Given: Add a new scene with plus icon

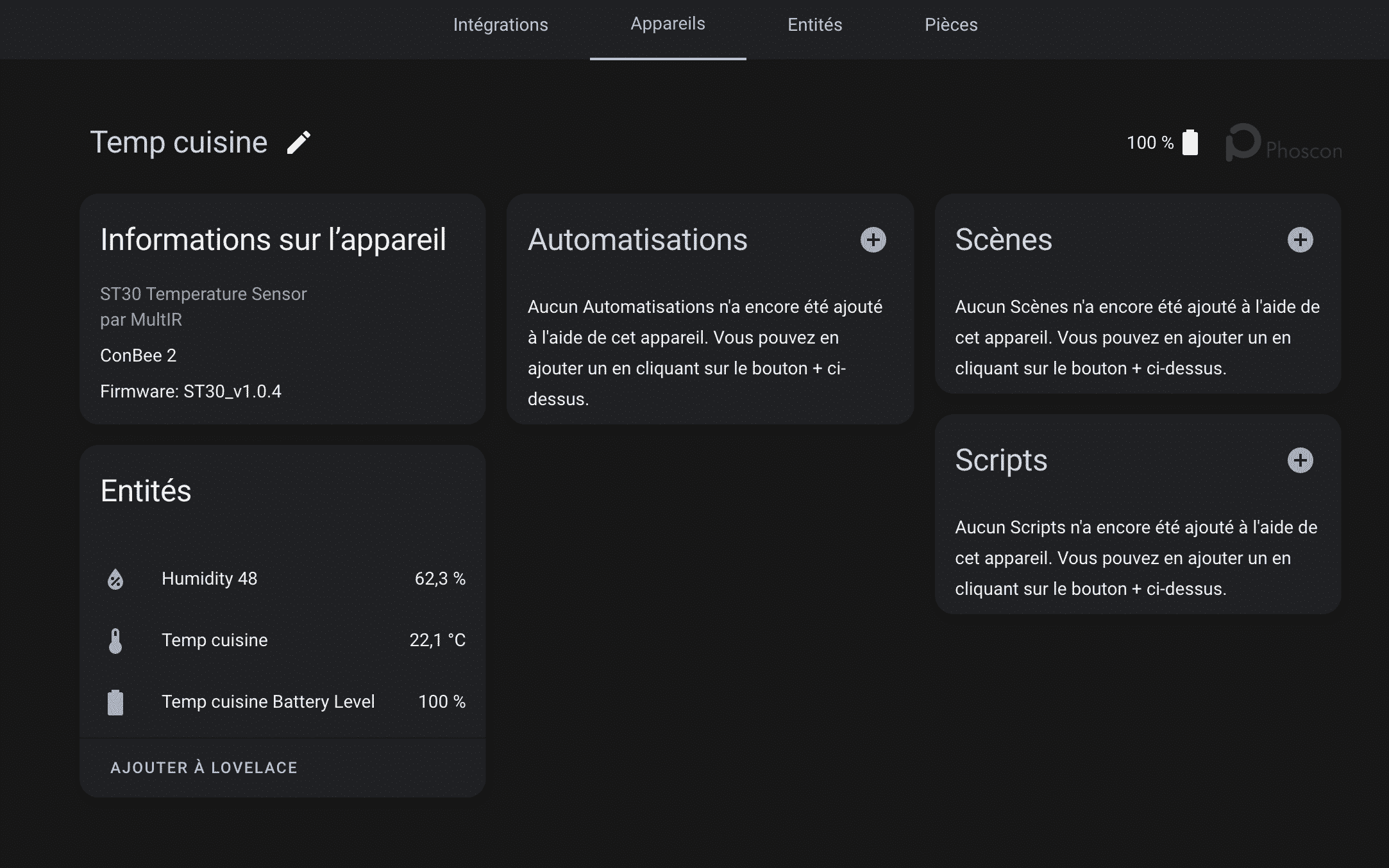Looking at the screenshot, I should pyautogui.click(x=1300, y=240).
